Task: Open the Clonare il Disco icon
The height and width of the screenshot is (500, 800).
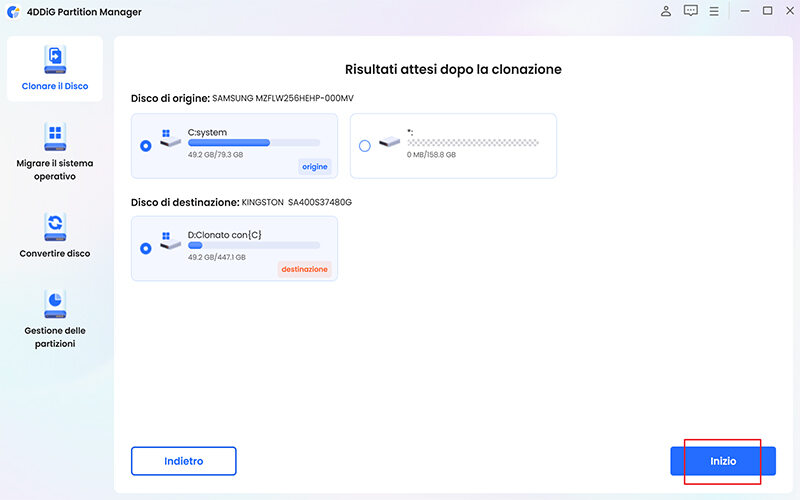Action: pyautogui.click(x=55, y=60)
